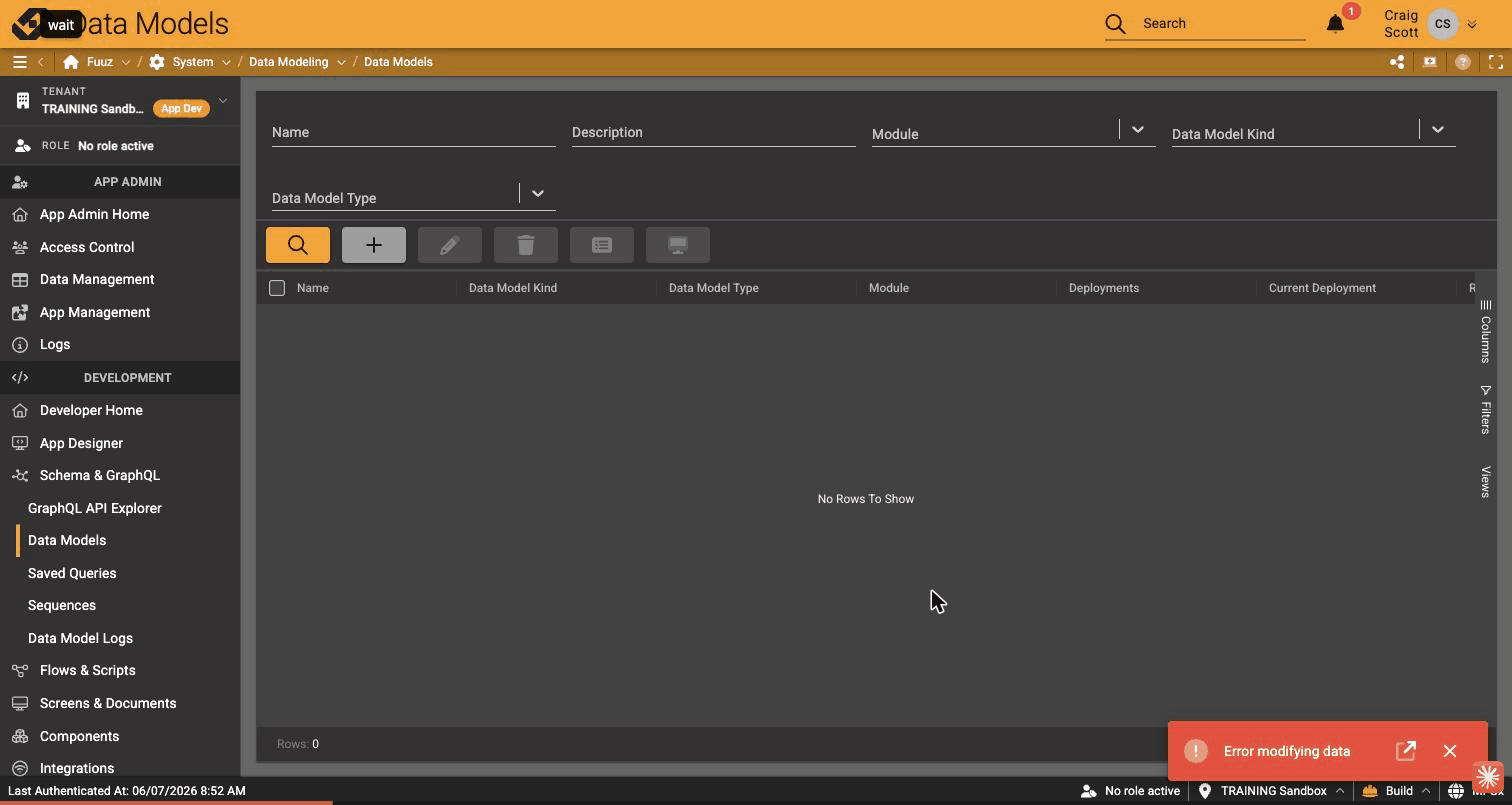Image resolution: width=1512 pixels, height=805 pixels.
Task: Click Data Modeling breadcrumb link
Action: (288, 62)
